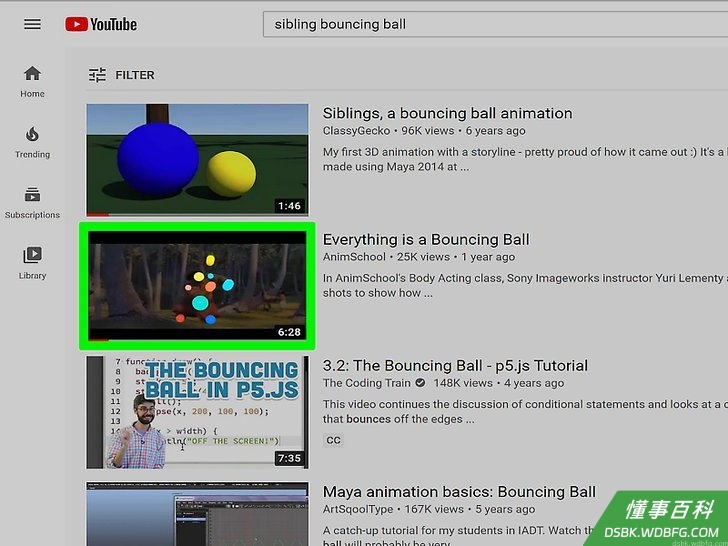Click title Siblings, a bouncing ball animation
728x546 pixels.
[x=448, y=113]
